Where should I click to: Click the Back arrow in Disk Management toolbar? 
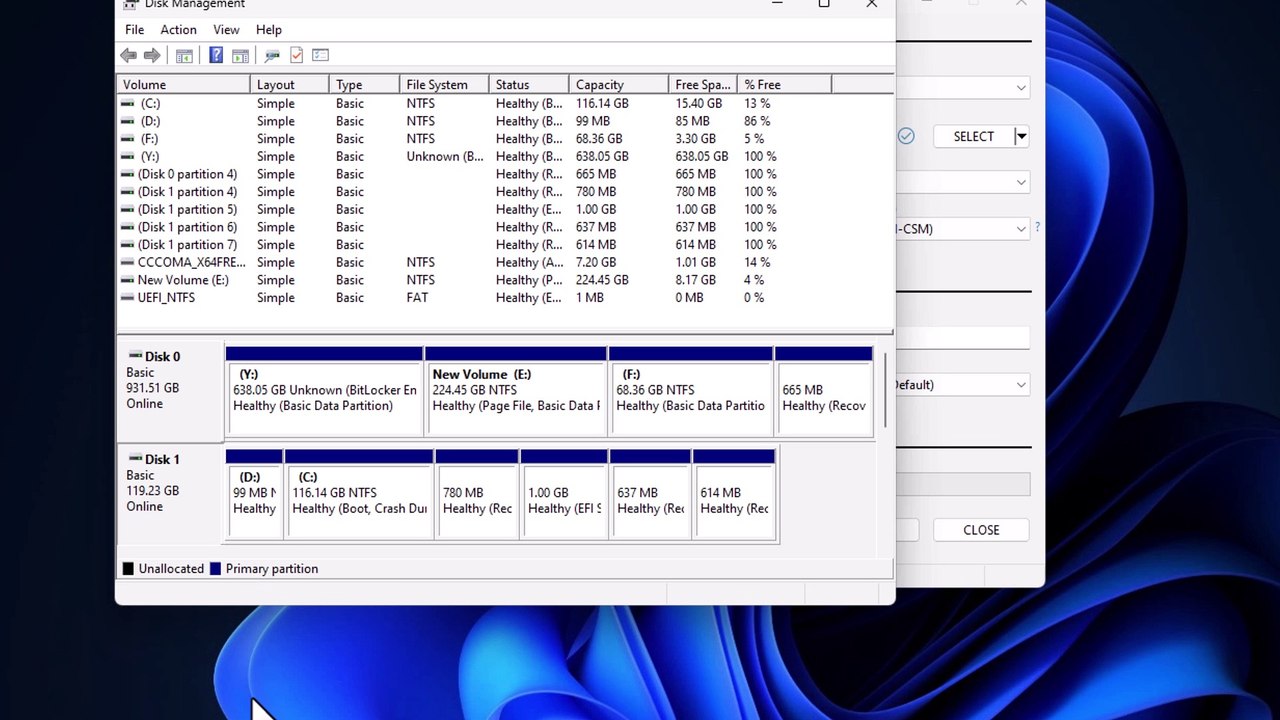click(128, 56)
